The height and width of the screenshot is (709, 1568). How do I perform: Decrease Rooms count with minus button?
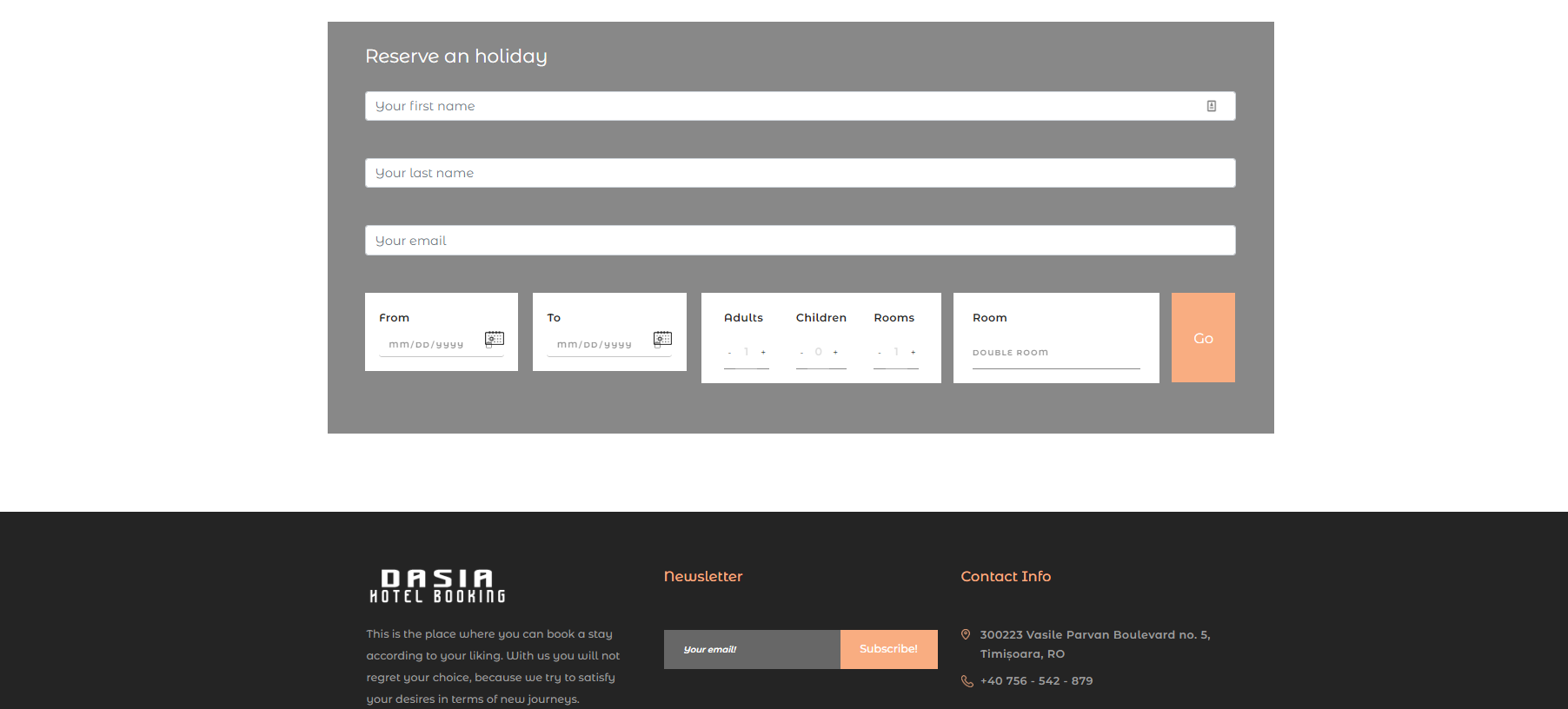pyautogui.click(x=880, y=353)
